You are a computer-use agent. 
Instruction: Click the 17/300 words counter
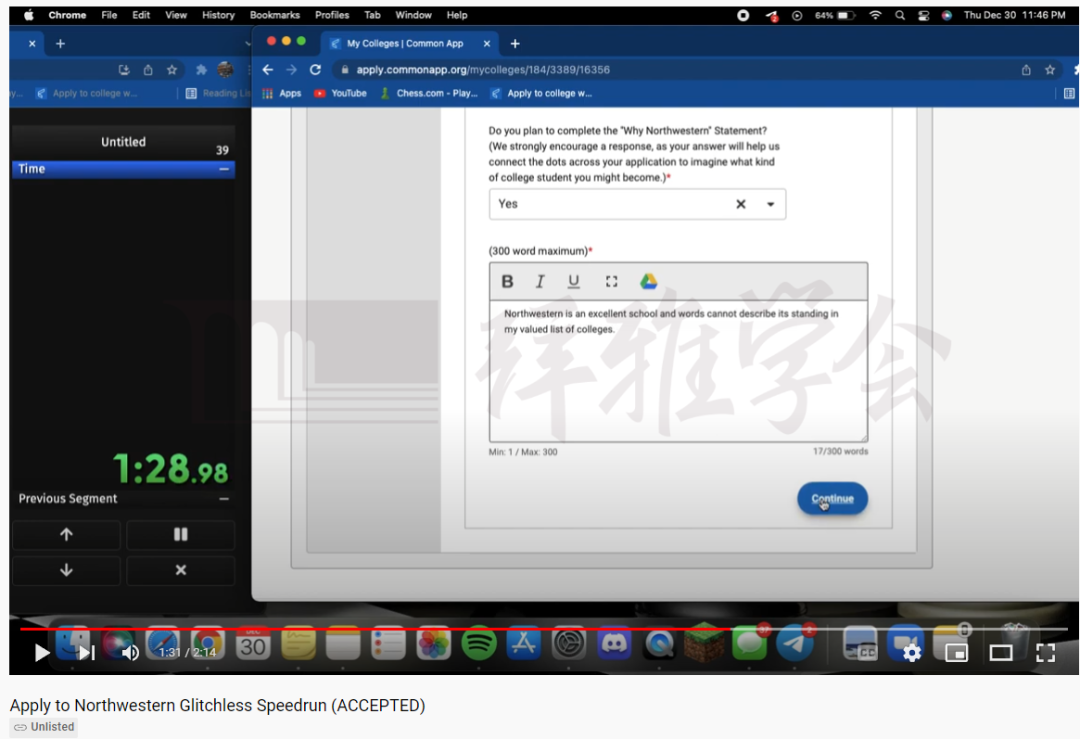pos(840,452)
